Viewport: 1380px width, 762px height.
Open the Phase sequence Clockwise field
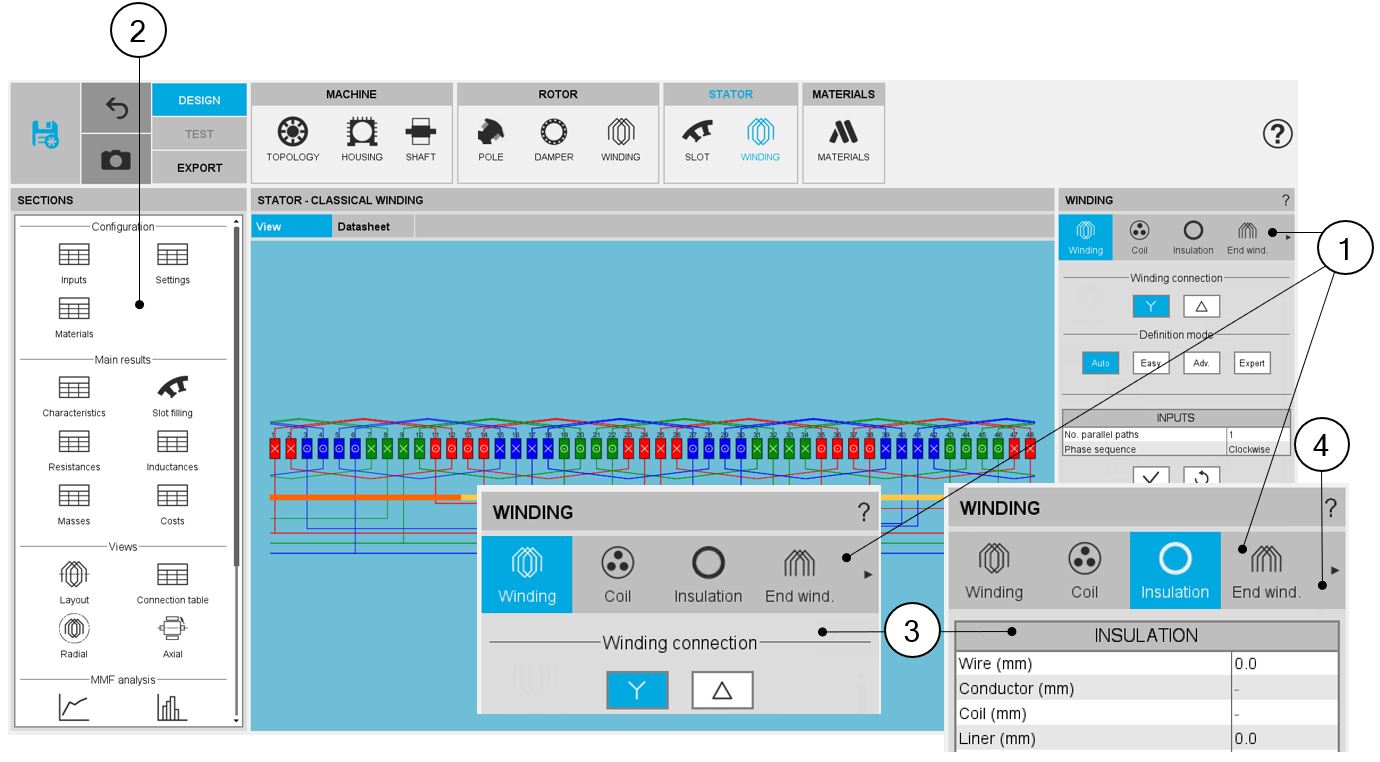1257,449
